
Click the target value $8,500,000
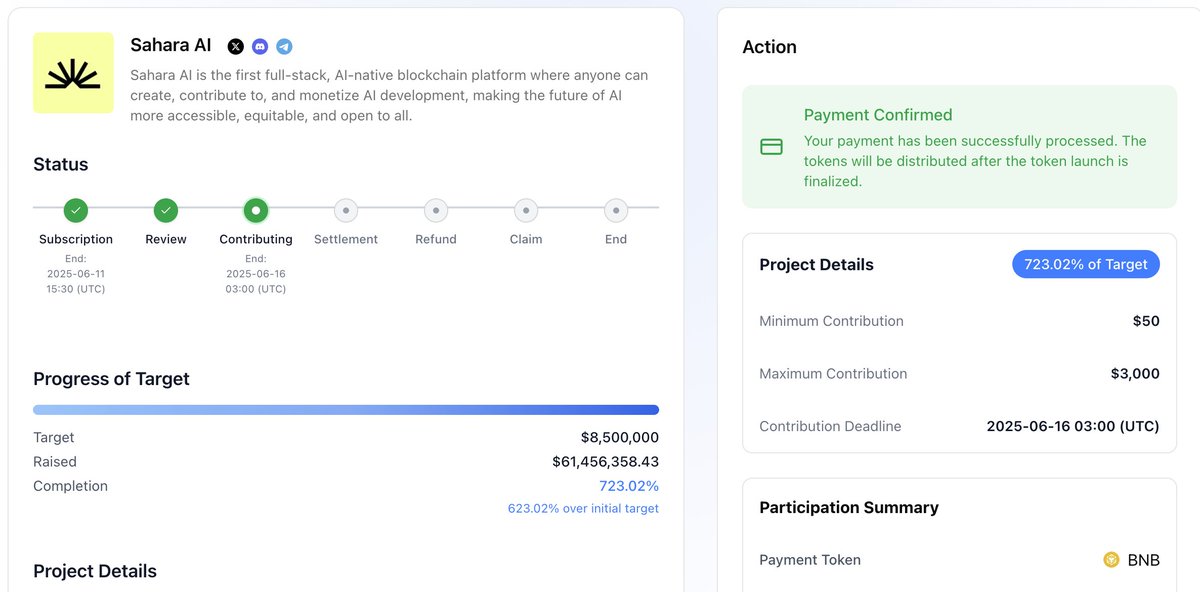pyautogui.click(x=620, y=438)
